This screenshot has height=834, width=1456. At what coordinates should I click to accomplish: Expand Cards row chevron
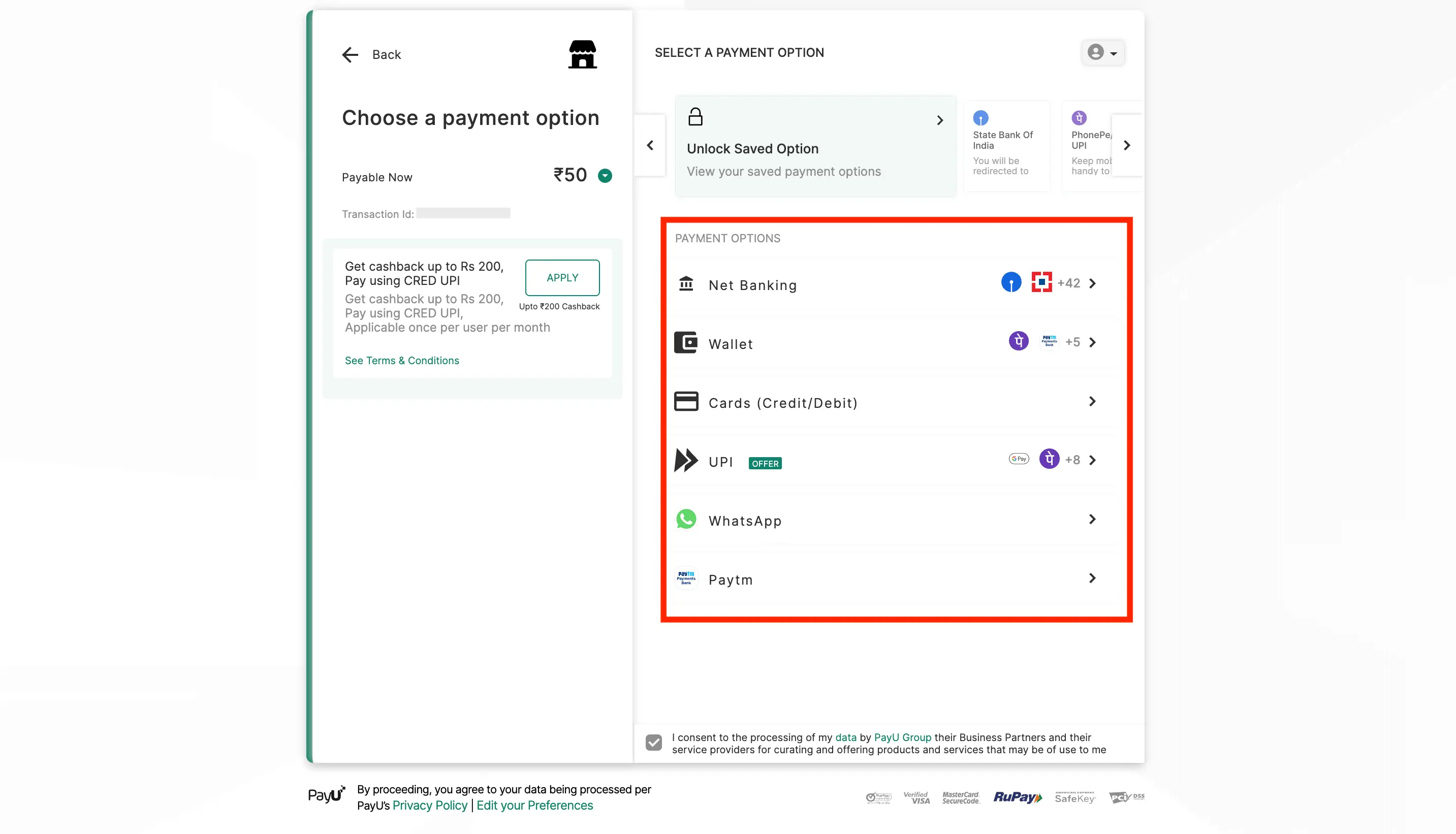[x=1092, y=402]
